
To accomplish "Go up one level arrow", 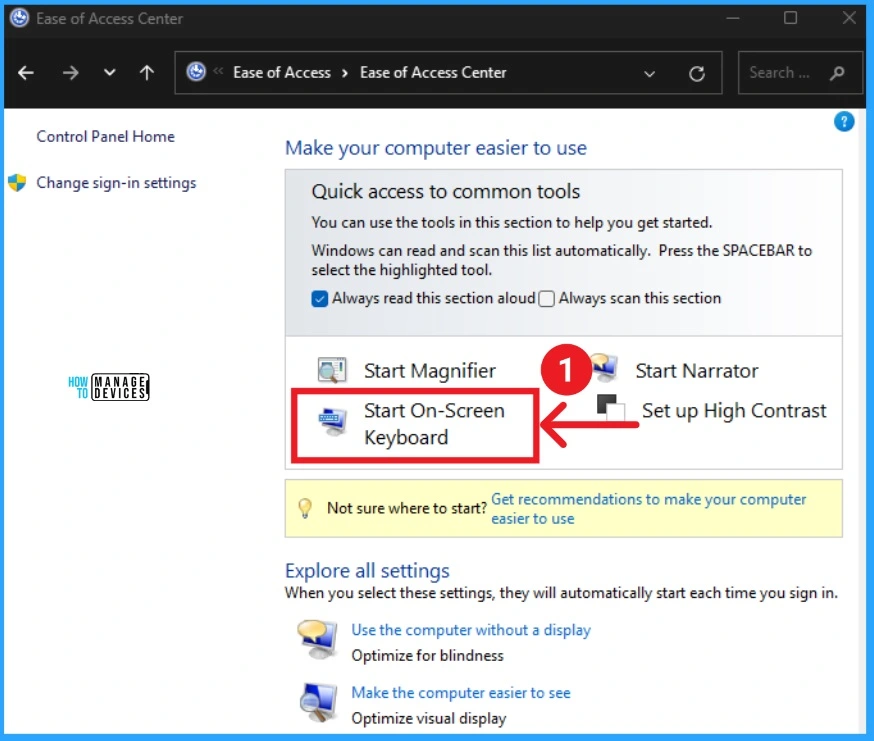I will coord(147,72).
